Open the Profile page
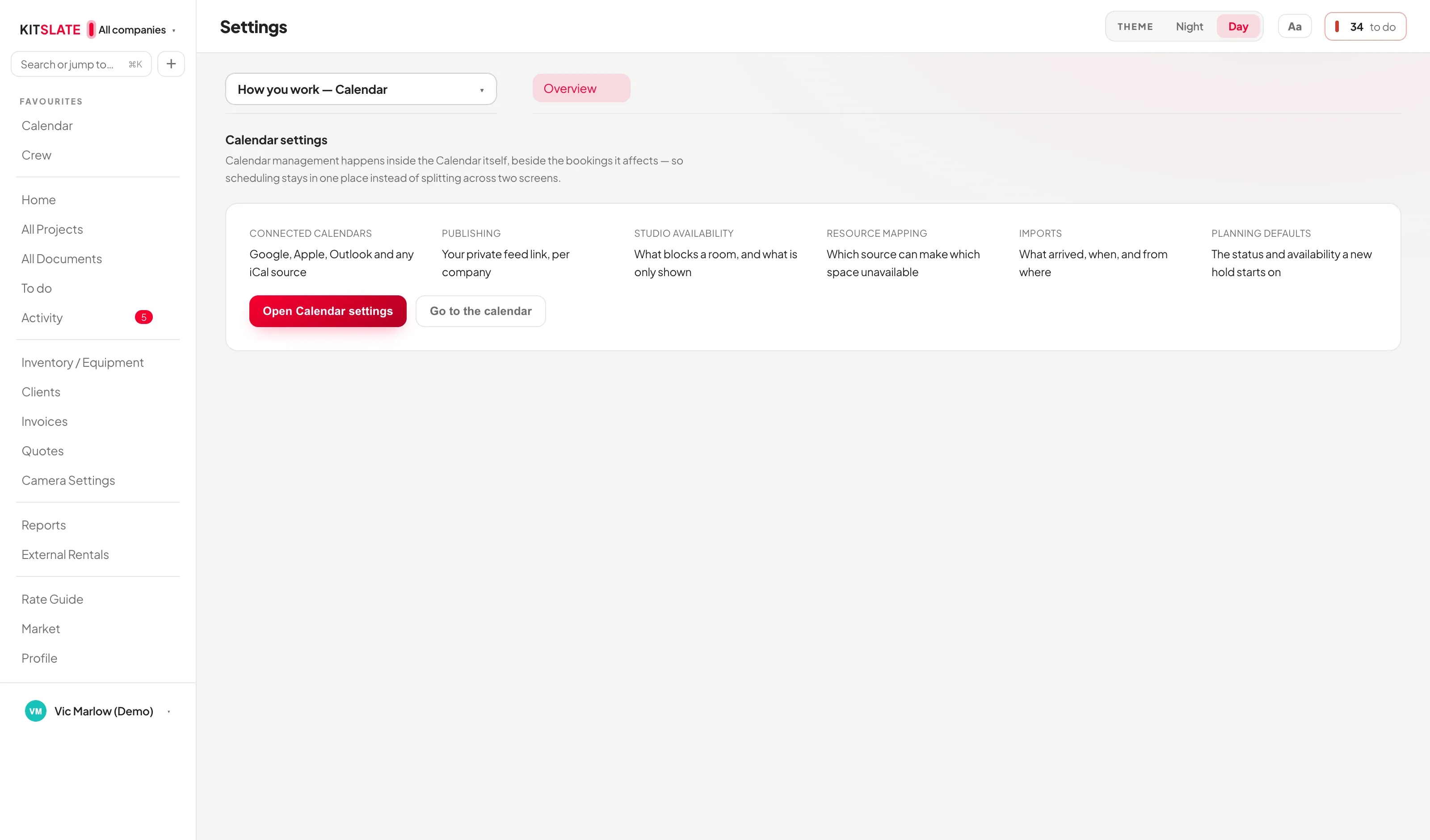Viewport: 1430px width, 840px height. [39, 659]
